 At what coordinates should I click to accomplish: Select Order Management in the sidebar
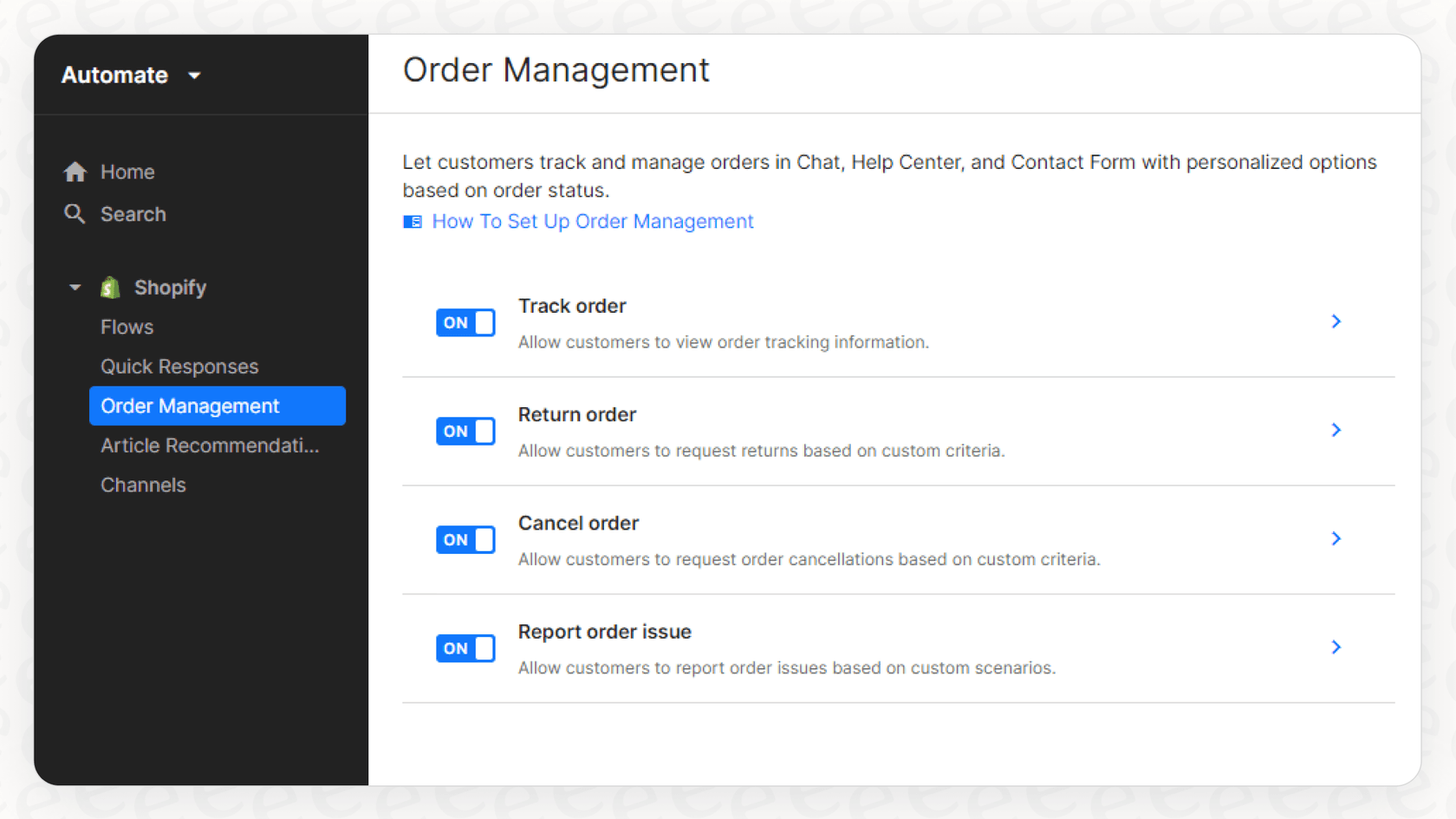(190, 406)
